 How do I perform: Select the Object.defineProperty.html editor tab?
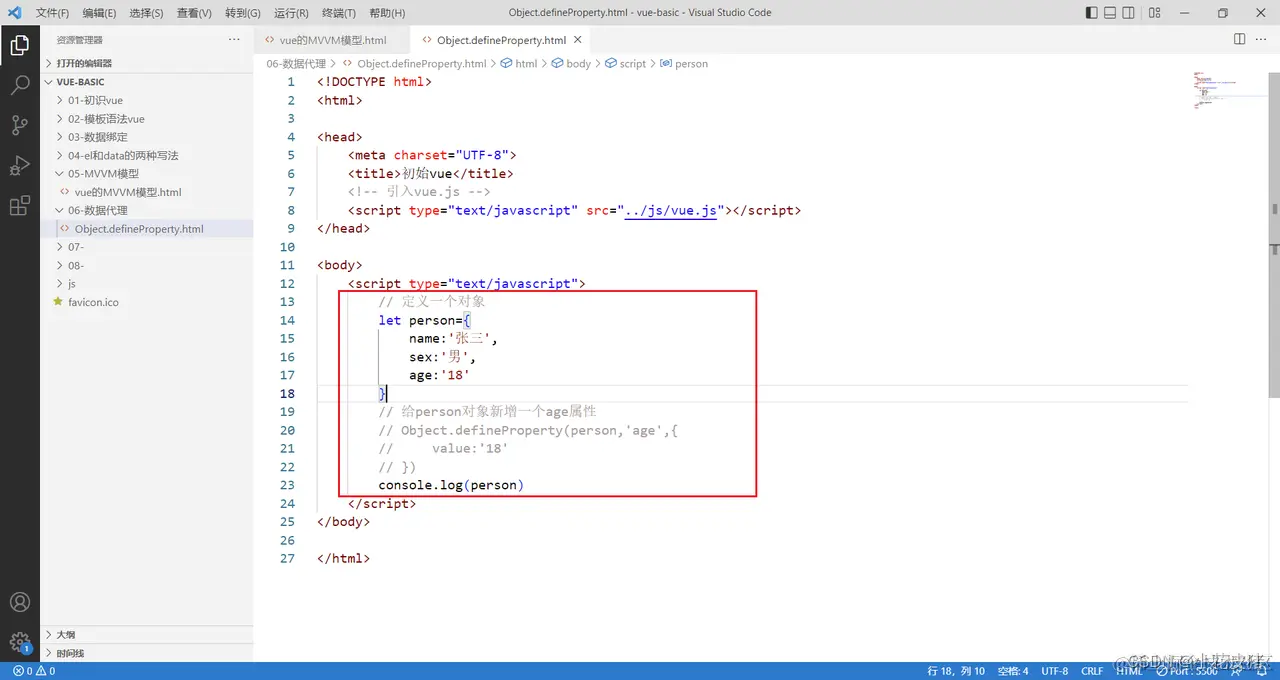point(501,40)
